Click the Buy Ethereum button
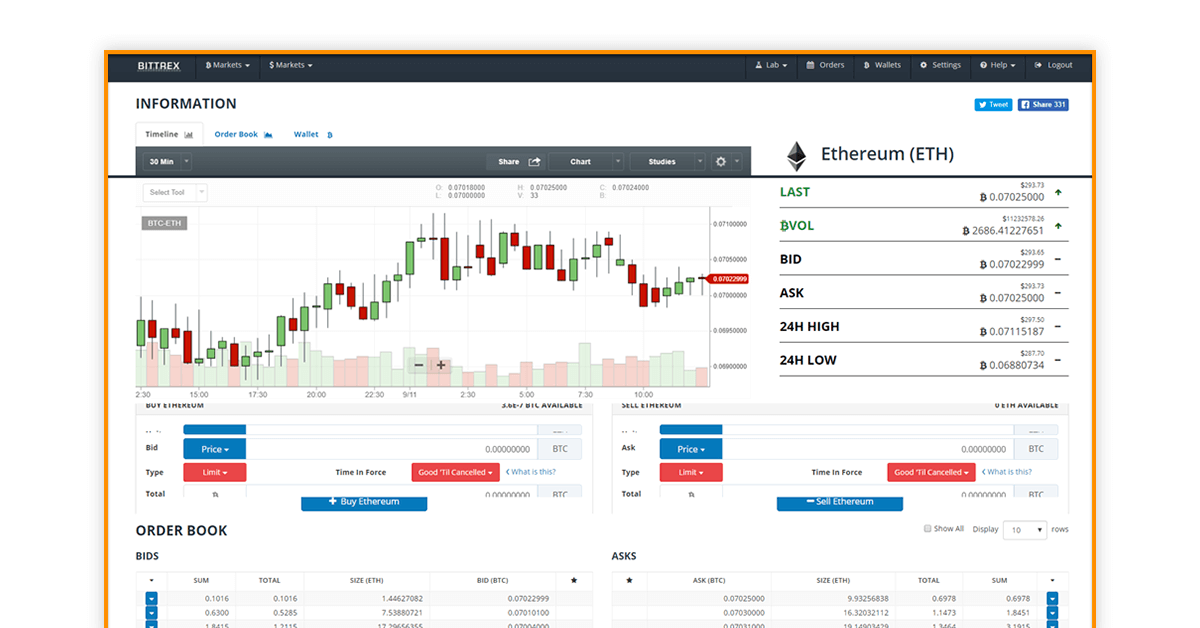 pyautogui.click(x=364, y=502)
